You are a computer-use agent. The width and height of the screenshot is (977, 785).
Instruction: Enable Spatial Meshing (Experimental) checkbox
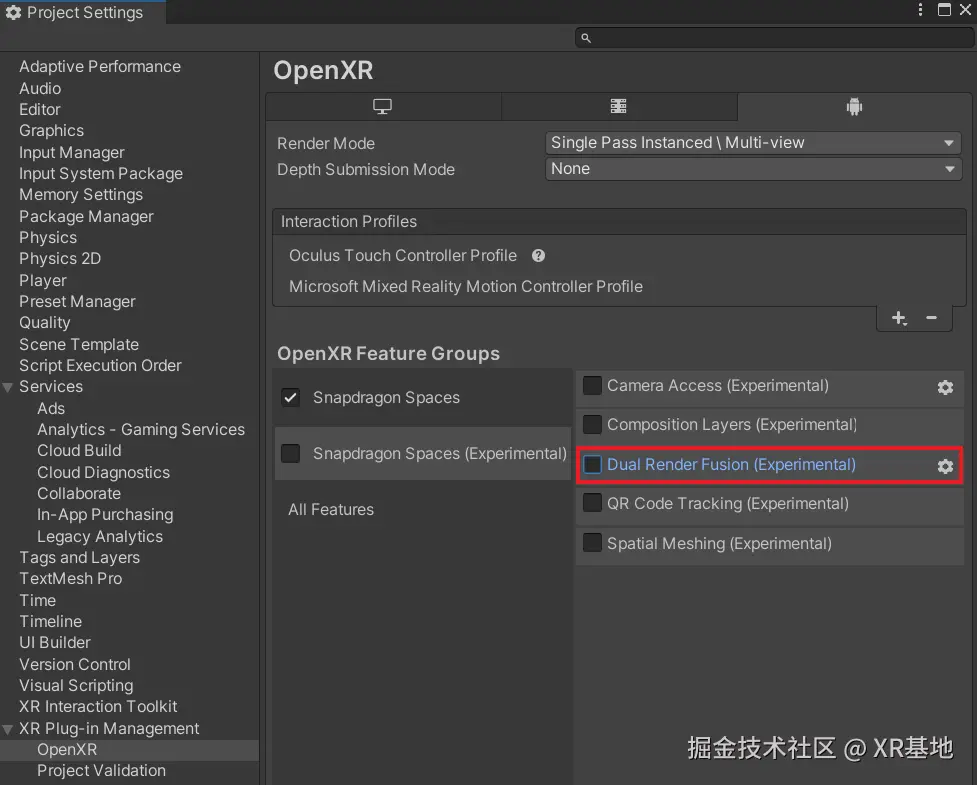tap(592, 543)
